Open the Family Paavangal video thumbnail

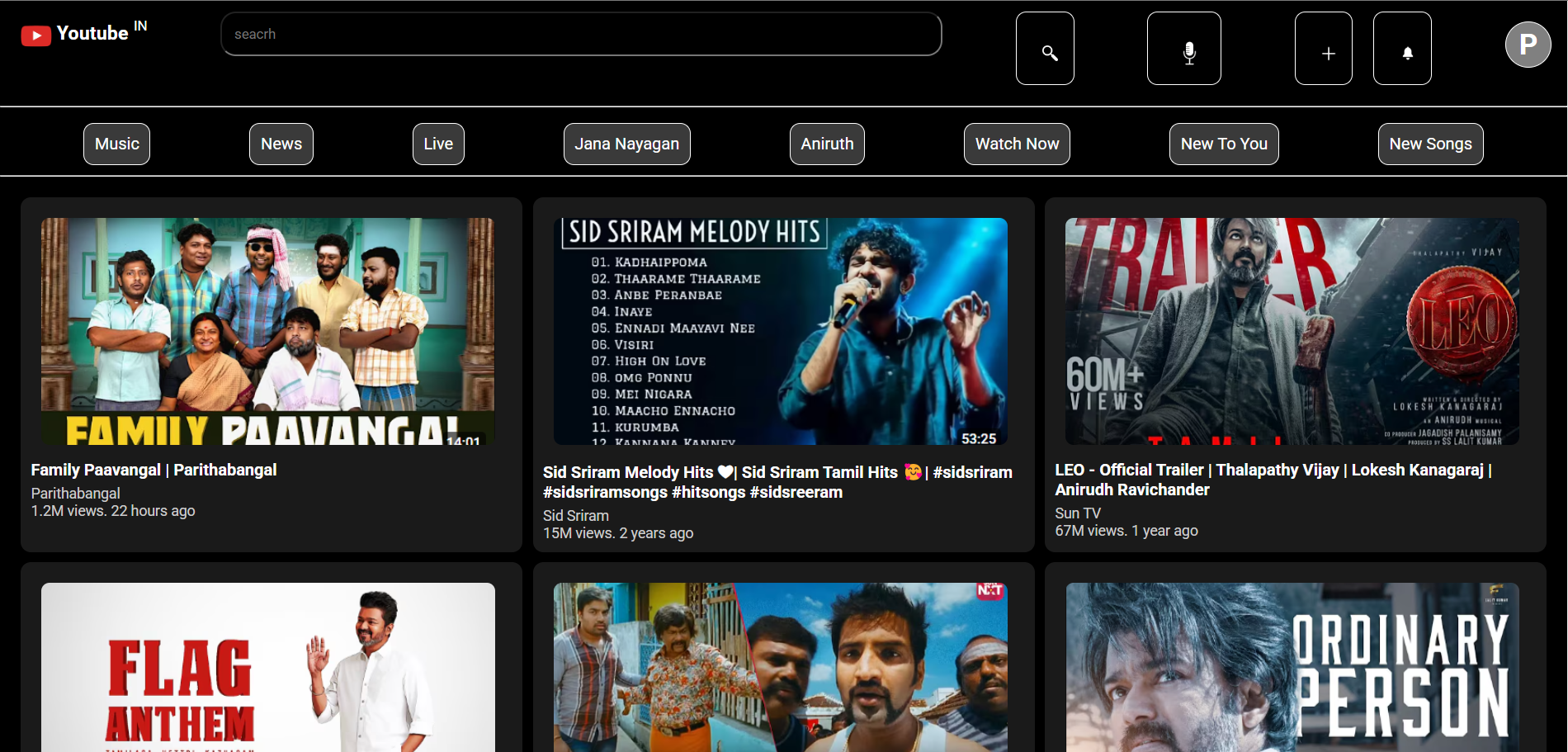[268, 331]
